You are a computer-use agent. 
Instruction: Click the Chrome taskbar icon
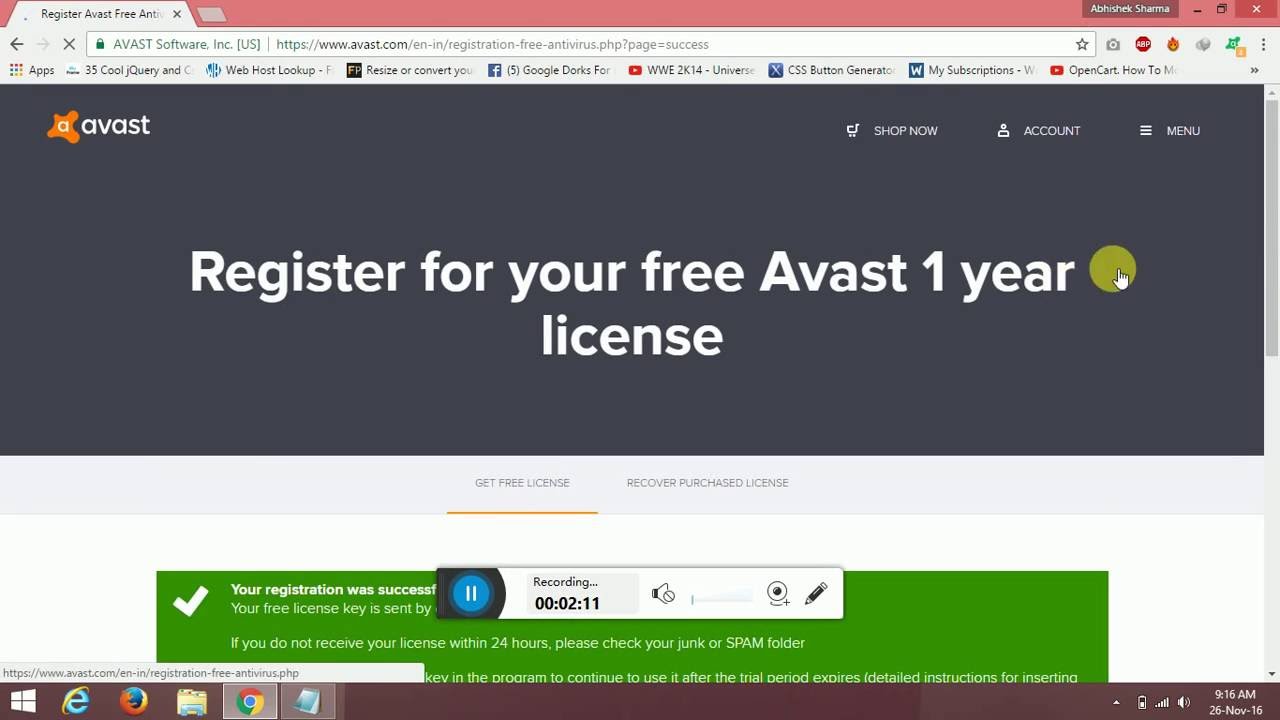(x=250, y=702)
